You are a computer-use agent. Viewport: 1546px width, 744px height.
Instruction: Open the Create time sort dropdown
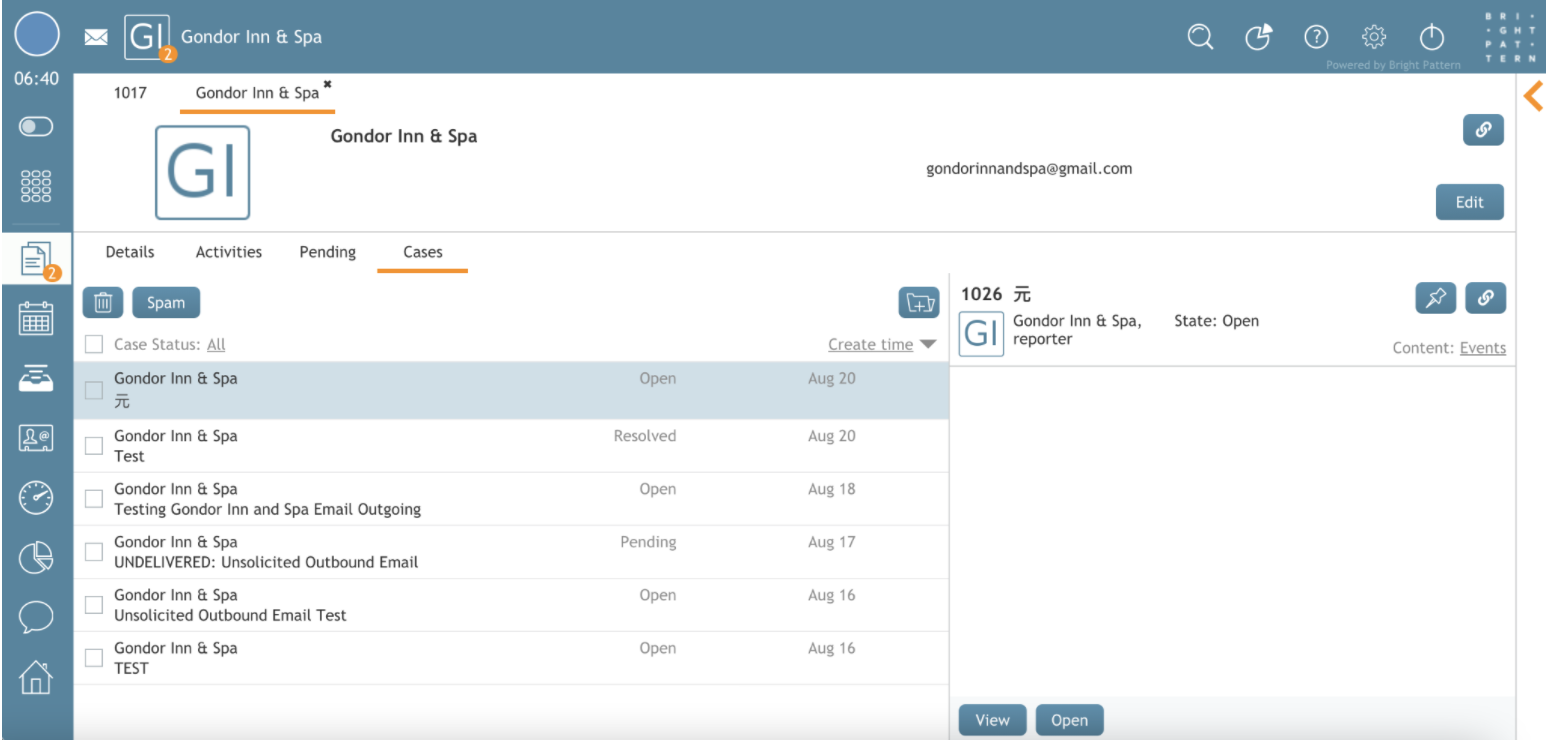point(870,344)
